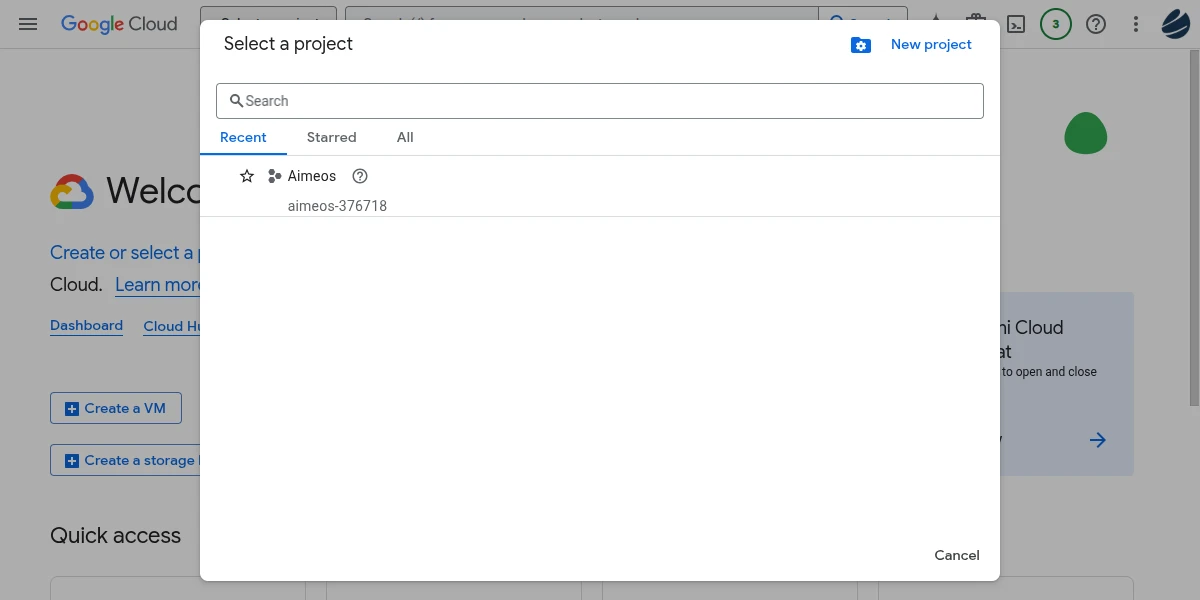Switch to the Starred tab
Screen dimensions: 1200x600
tap(331, 137)
